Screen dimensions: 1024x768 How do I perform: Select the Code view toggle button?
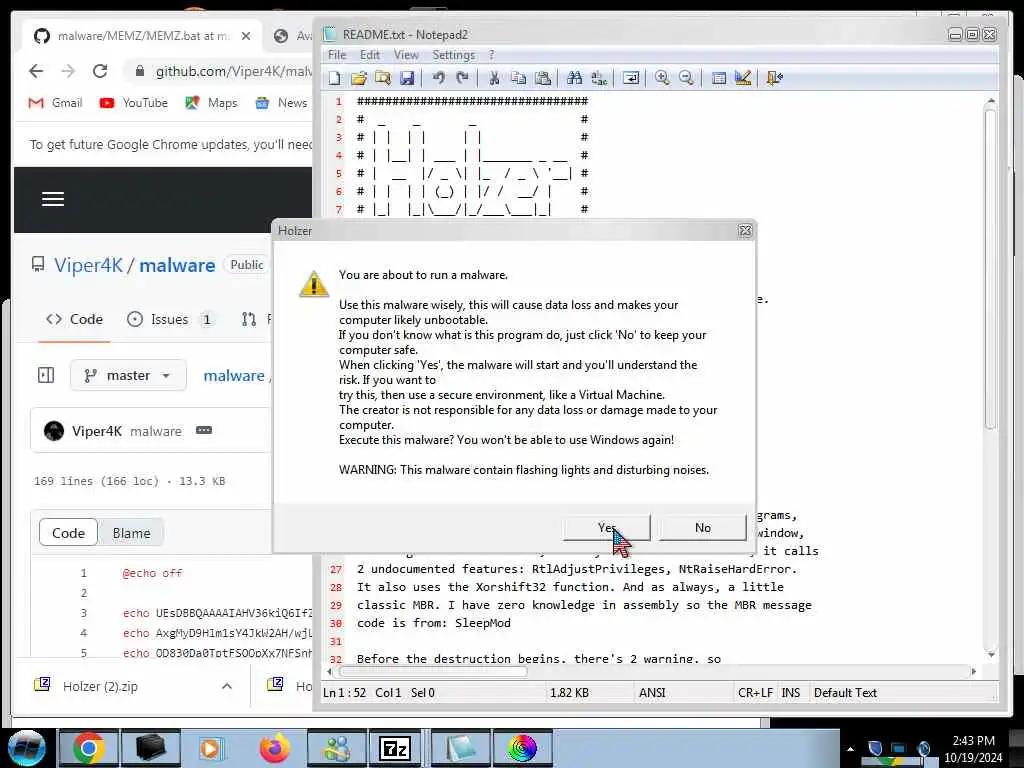pyautogui.click(x=69, y=533)
